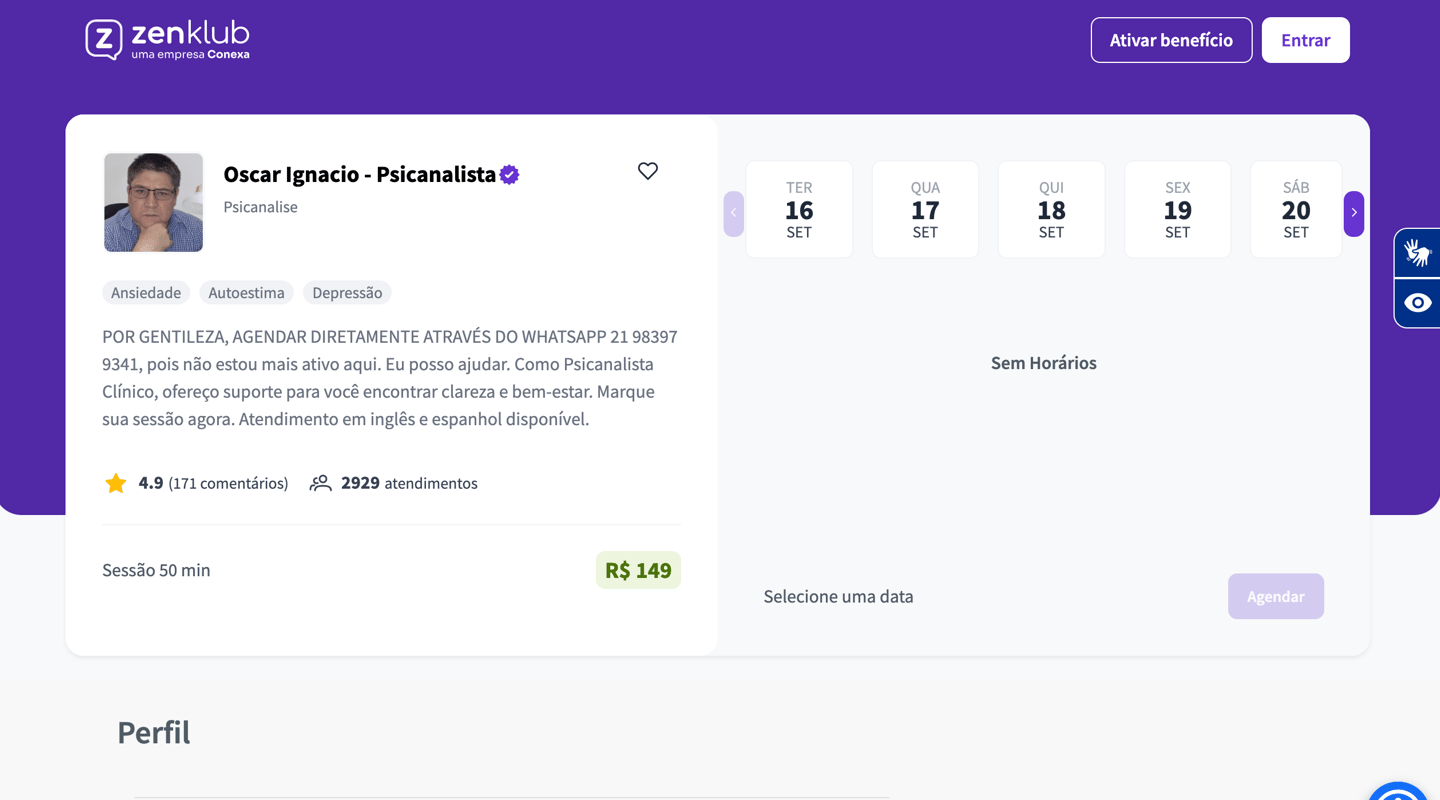This screenshot has width=1440, height=800.
Task: Click the yellow rating star icon
Action: 116,484
